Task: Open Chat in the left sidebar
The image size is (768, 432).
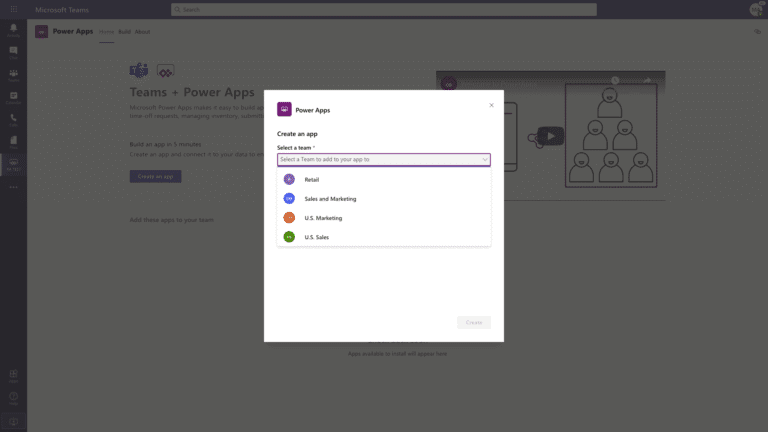Action: point(13,52)
